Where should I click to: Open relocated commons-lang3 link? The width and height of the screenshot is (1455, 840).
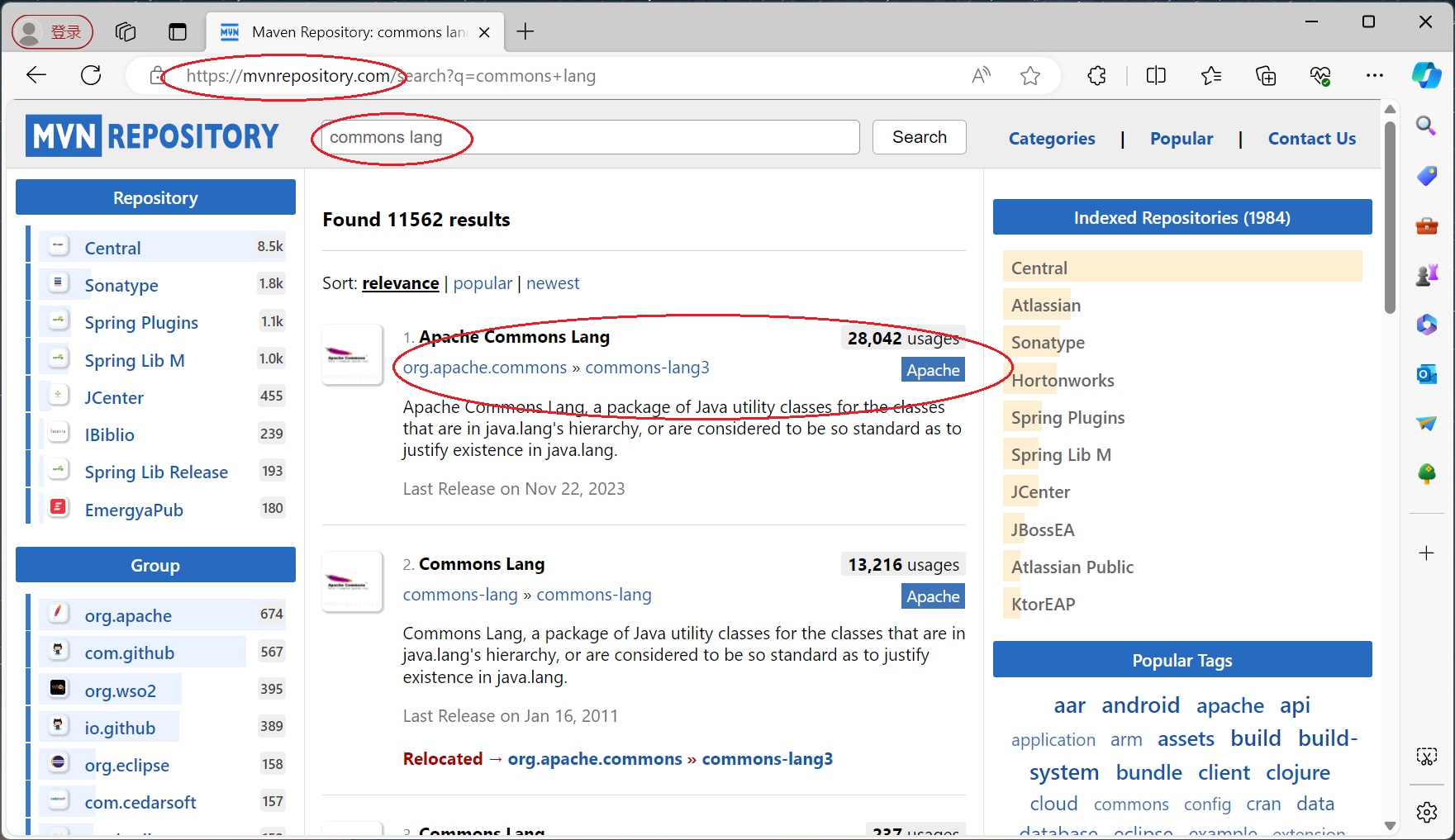[x=768, y=759]
